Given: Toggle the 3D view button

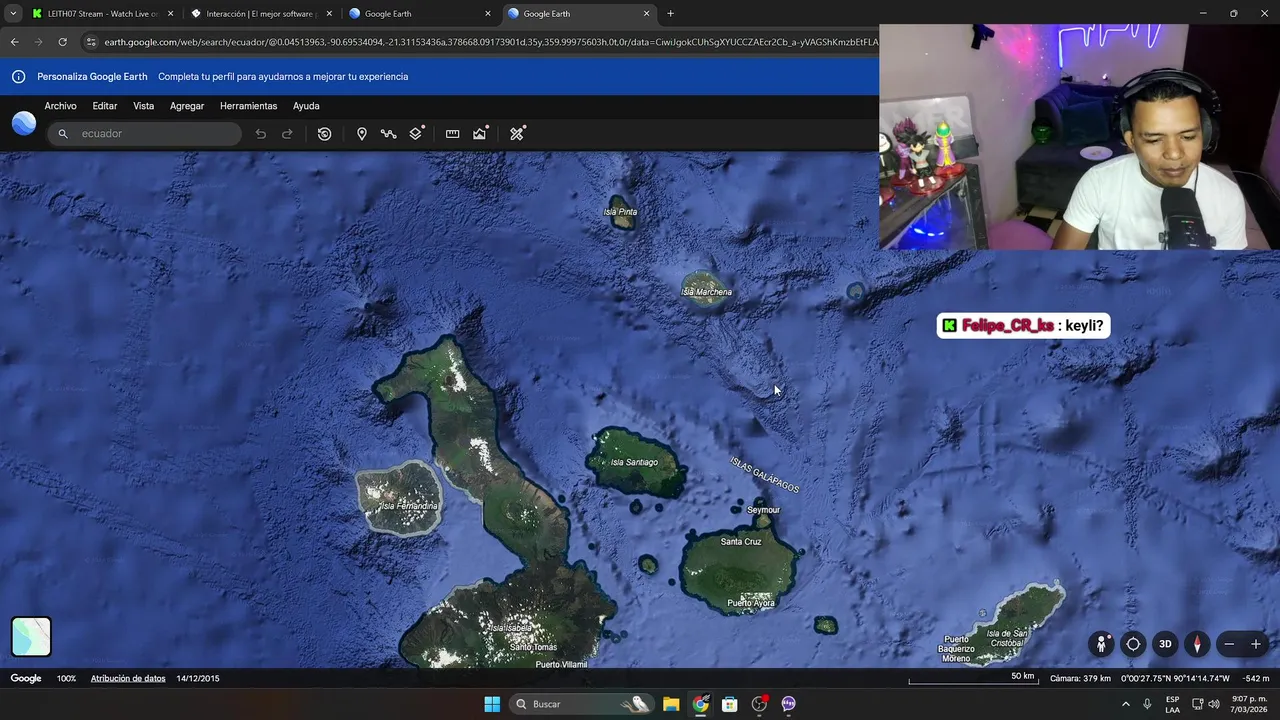Looking at the screenshot, I should pyautogui.click(x=1165, y=644).
